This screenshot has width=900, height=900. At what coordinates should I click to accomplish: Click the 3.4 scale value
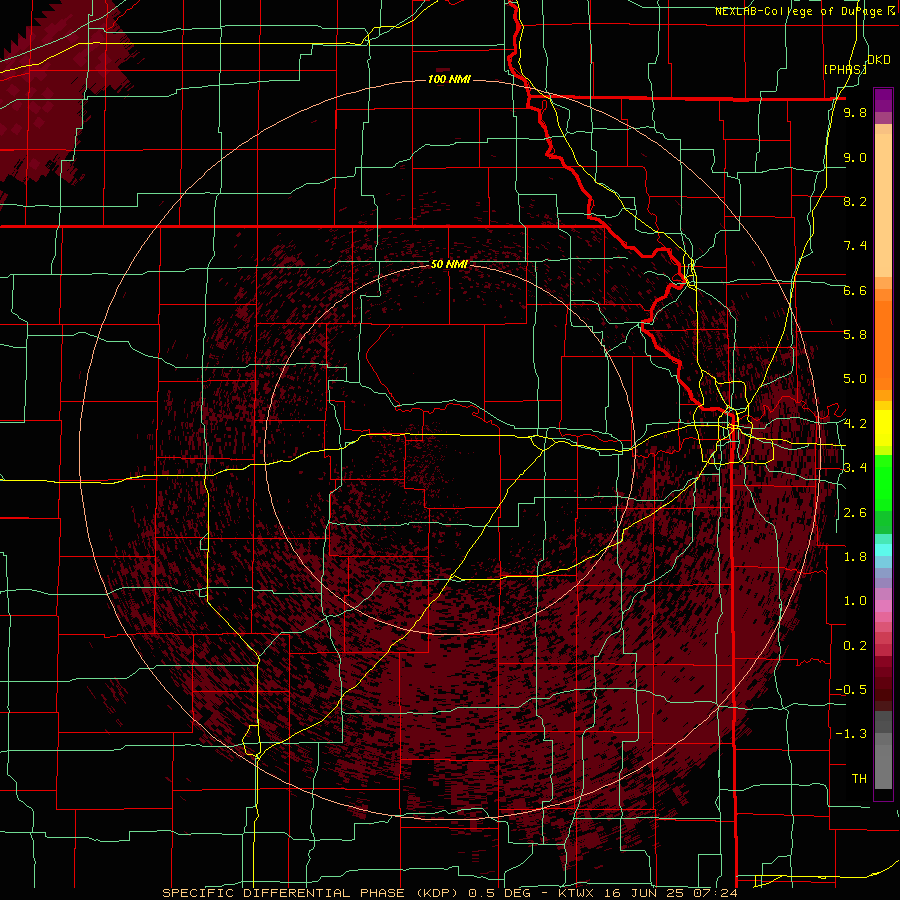point(855,468)
